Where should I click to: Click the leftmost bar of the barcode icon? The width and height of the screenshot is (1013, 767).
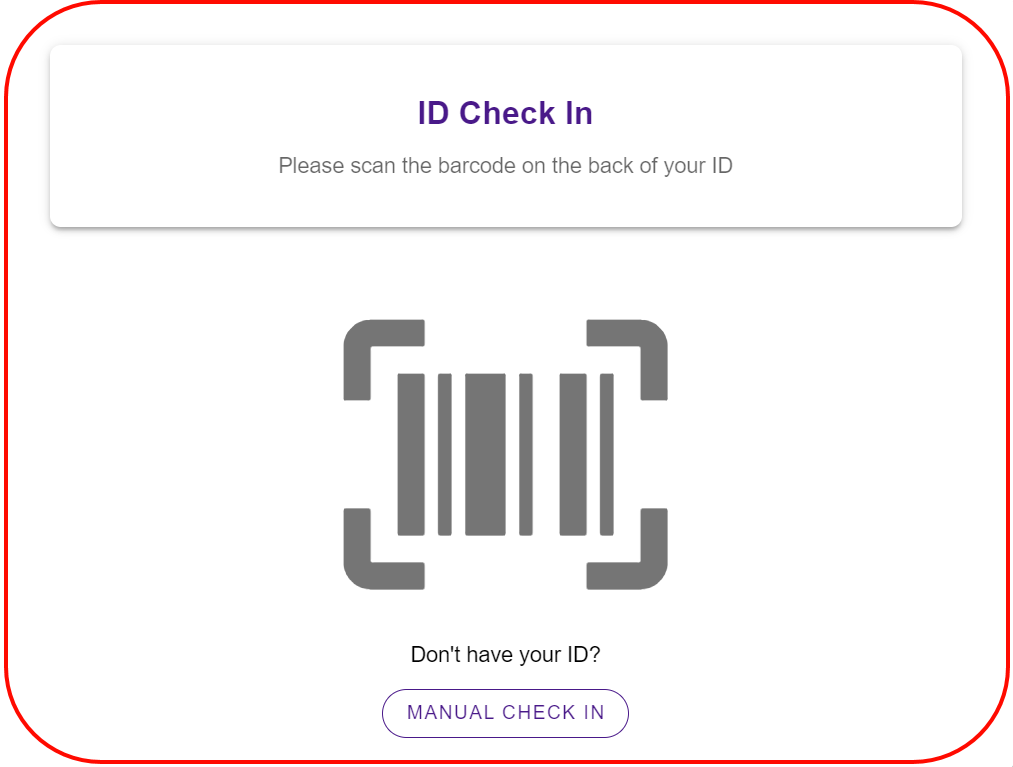(x=411, y=454)
